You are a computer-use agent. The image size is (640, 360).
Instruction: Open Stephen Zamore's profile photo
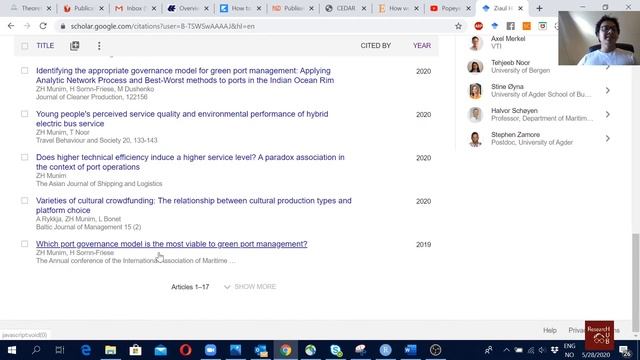tap(475, 139)
